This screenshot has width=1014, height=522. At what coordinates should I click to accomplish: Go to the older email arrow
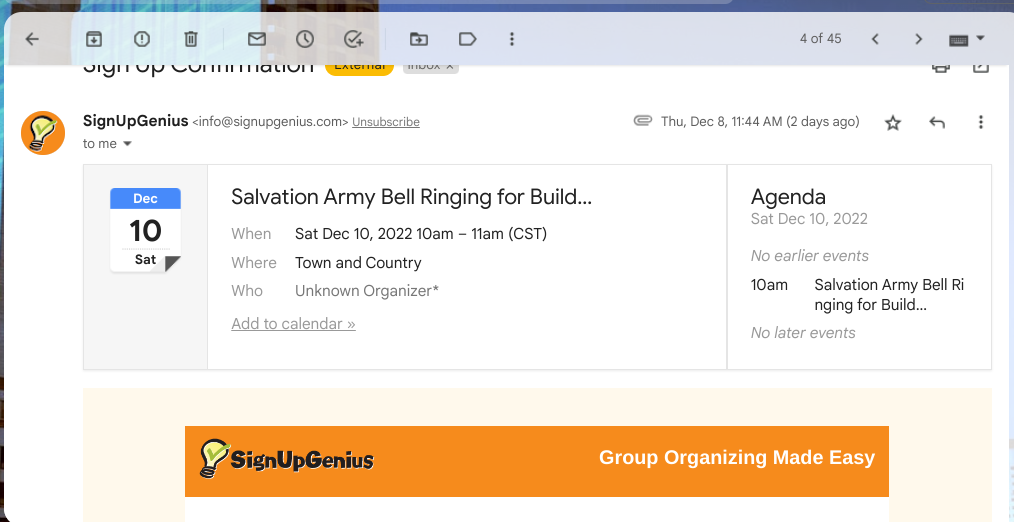[919, 39]
